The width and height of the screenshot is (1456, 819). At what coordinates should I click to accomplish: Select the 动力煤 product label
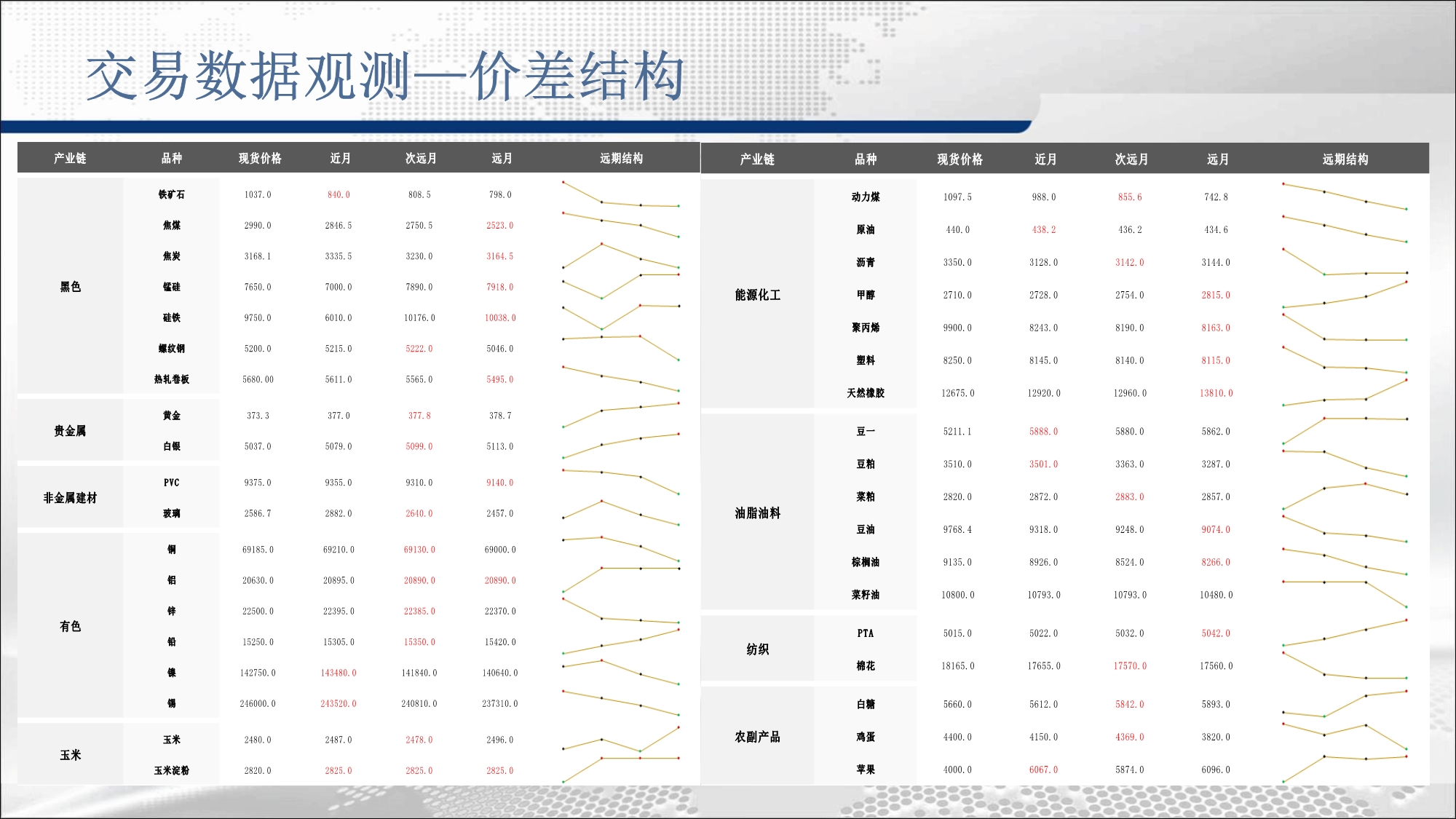866,197
